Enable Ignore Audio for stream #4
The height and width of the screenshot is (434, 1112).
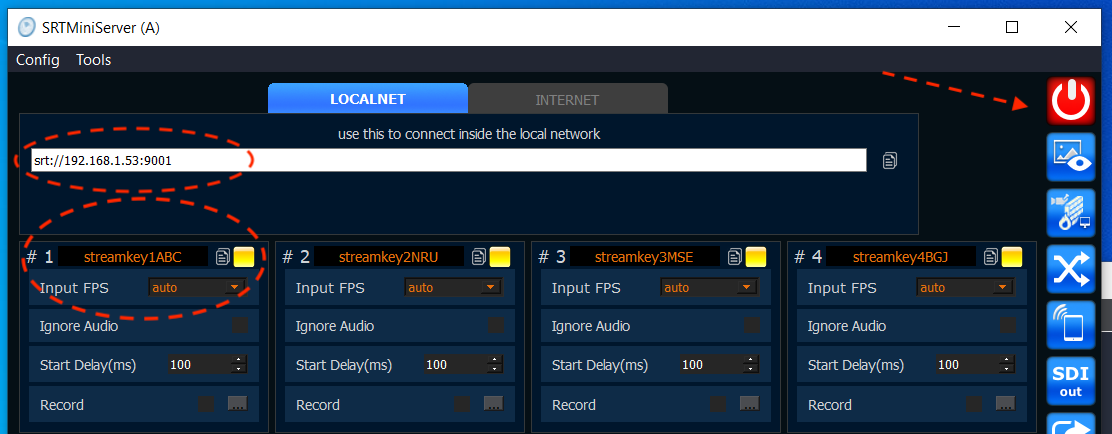(1008, 326)
